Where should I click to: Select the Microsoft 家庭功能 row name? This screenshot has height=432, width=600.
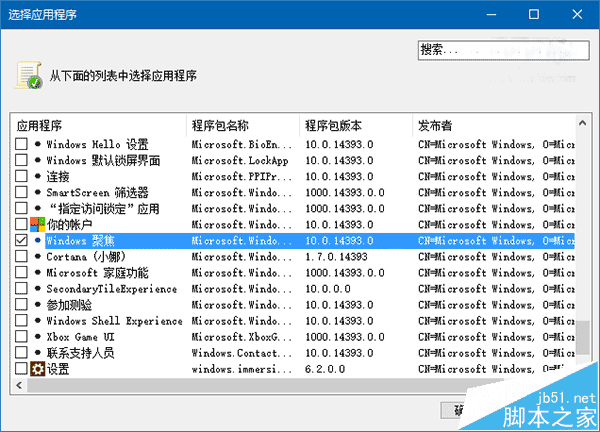pyautogui.click(x=97, y=273)
